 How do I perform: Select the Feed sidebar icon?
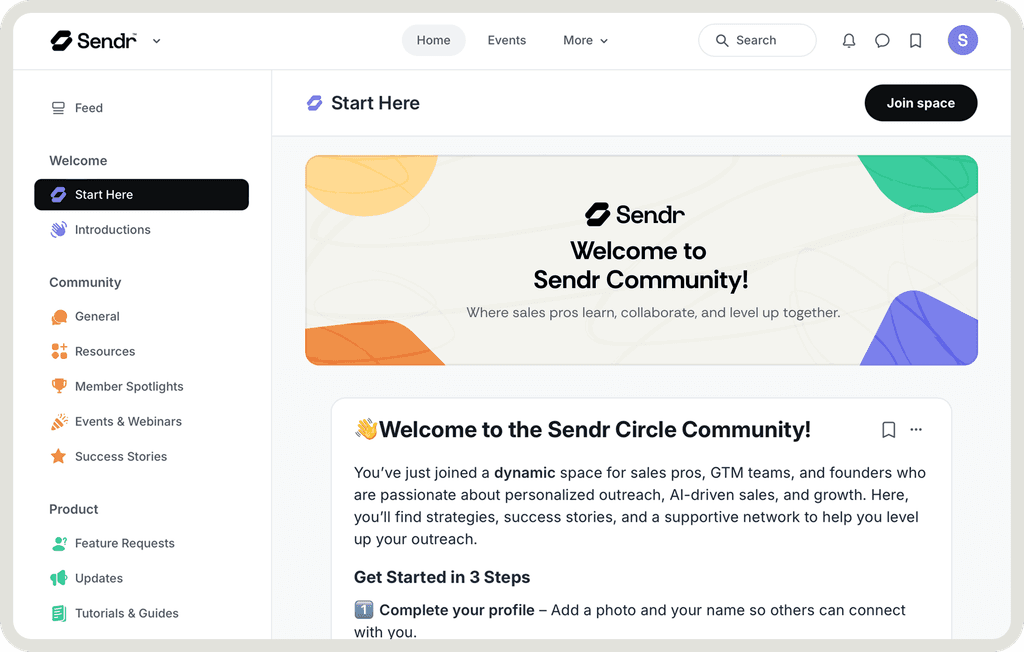59,107
